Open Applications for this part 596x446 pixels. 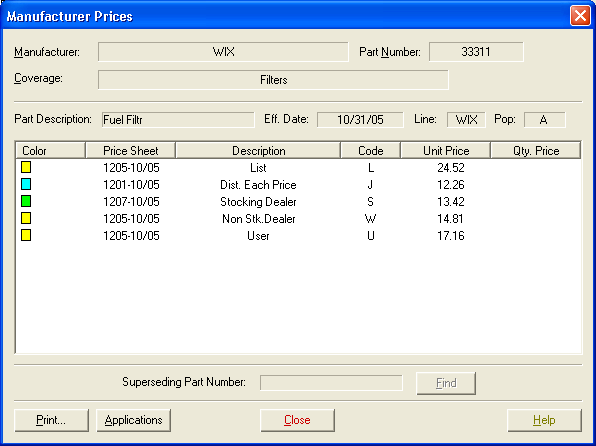point(133,420)
